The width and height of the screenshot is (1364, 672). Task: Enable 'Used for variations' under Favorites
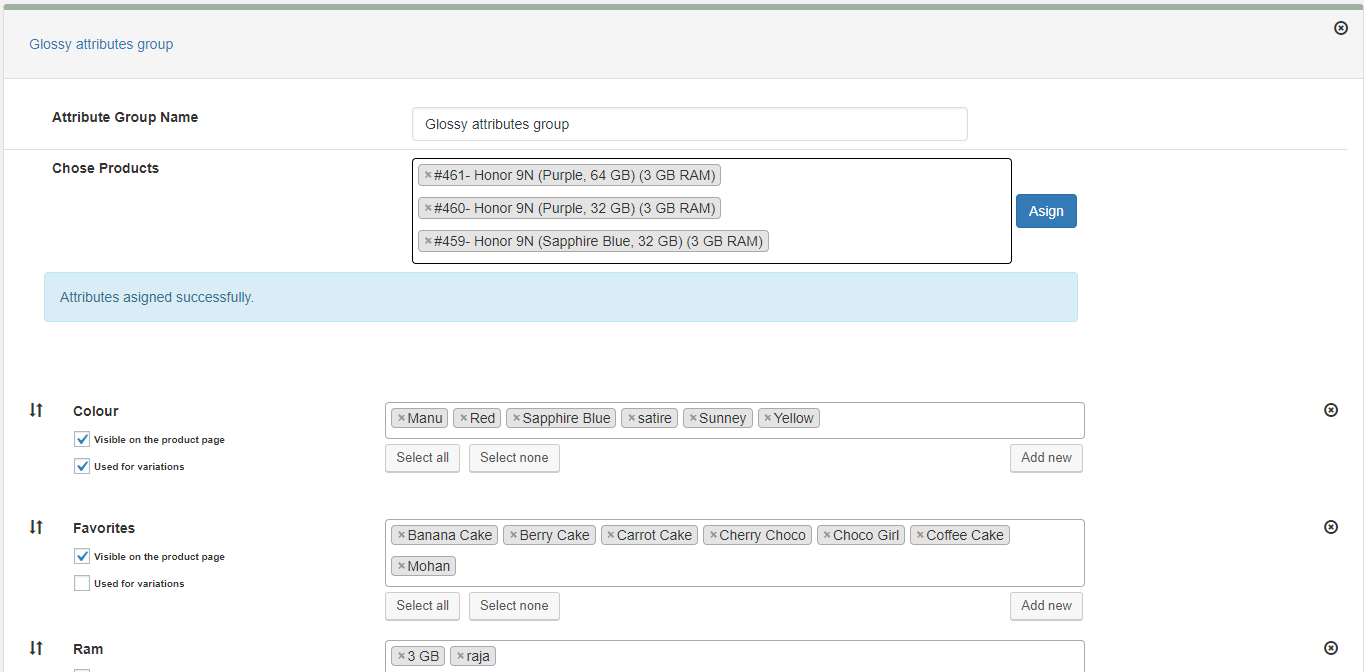[81, 583]
